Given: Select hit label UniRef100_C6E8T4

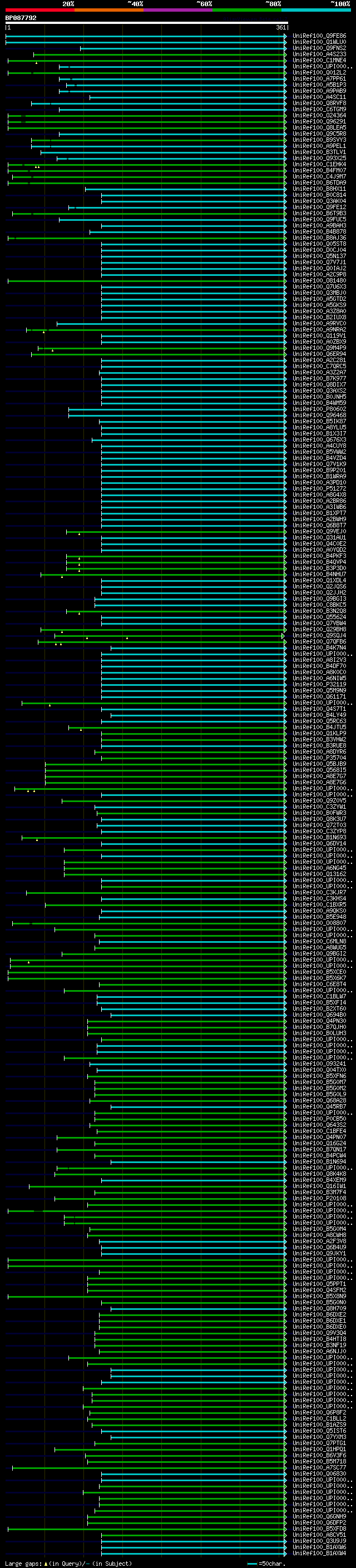Looking at the screenshot, I should click(319, 983).
